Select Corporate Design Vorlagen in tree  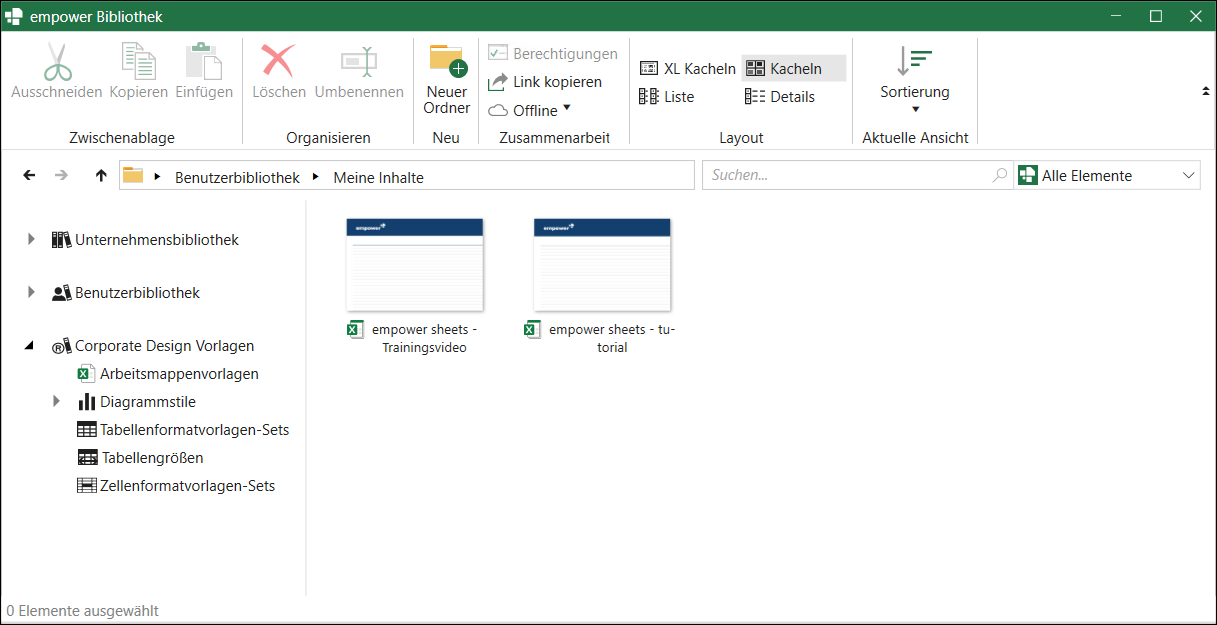click(164, 346)
